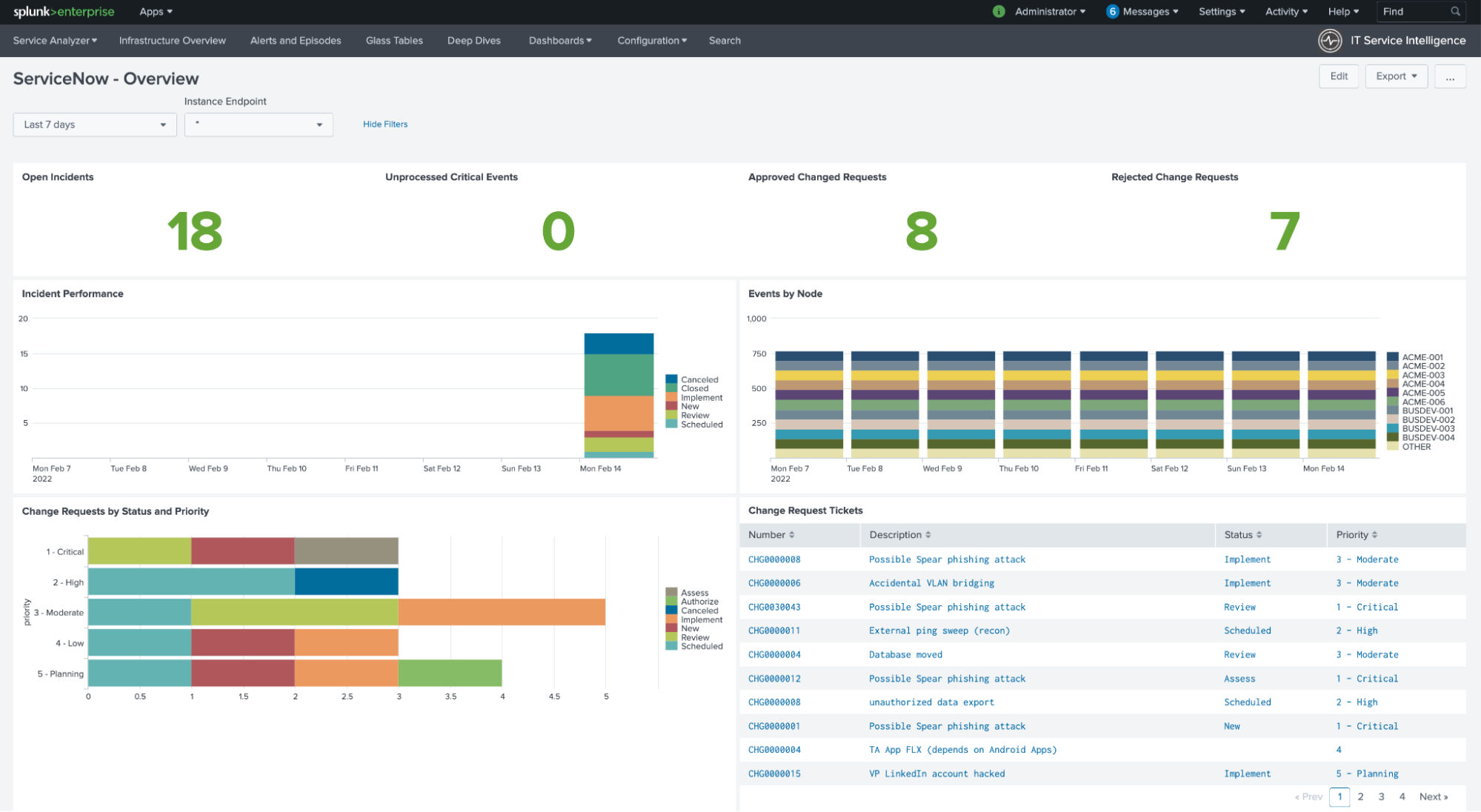Screen dimensions: 1481x812
Task: Toggle Assess legend swatch in Change Requests chart
Action: (x=671, y=593)
